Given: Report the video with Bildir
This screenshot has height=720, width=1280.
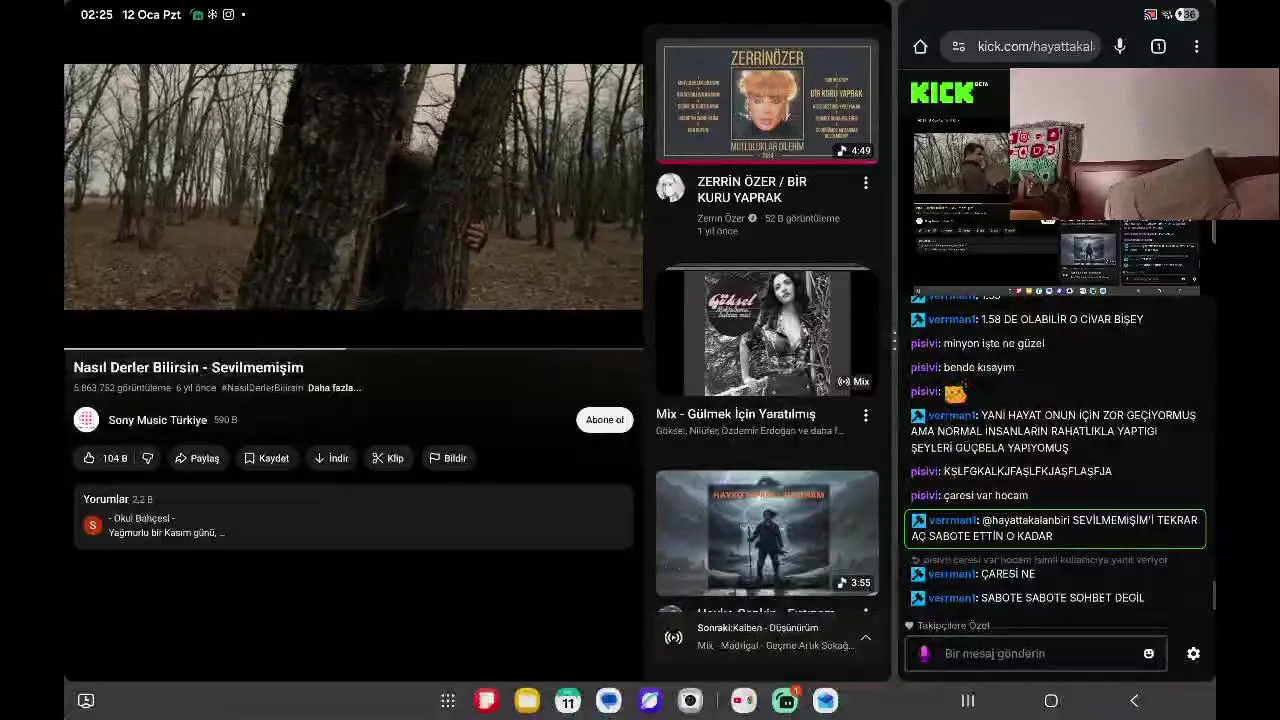Looking at the screenshot, I should [x=448, y=458].
